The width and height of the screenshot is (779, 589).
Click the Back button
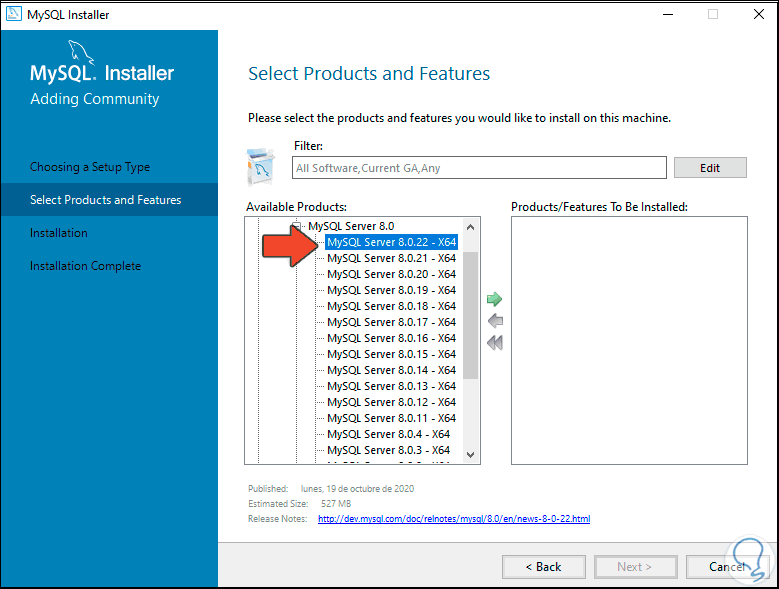pyautogui.click(x=544, y=567)
